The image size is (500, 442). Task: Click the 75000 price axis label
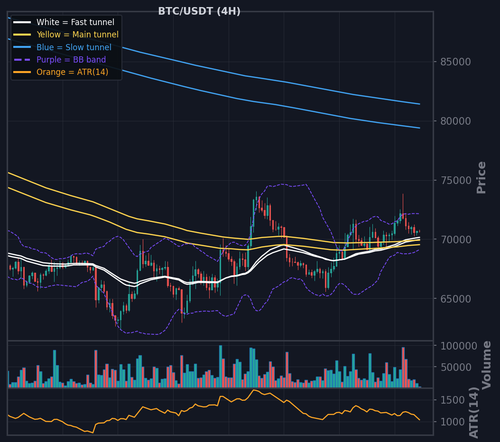point(455,180)
